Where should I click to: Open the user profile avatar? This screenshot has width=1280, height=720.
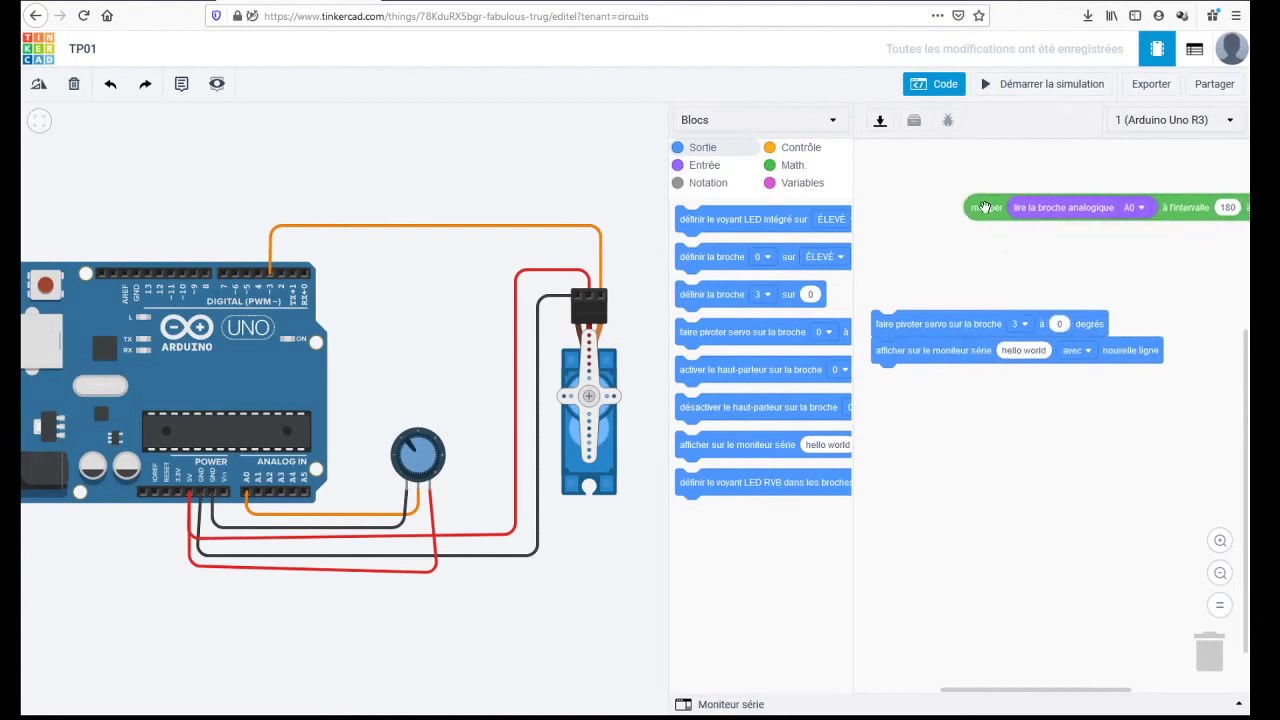1232,49
